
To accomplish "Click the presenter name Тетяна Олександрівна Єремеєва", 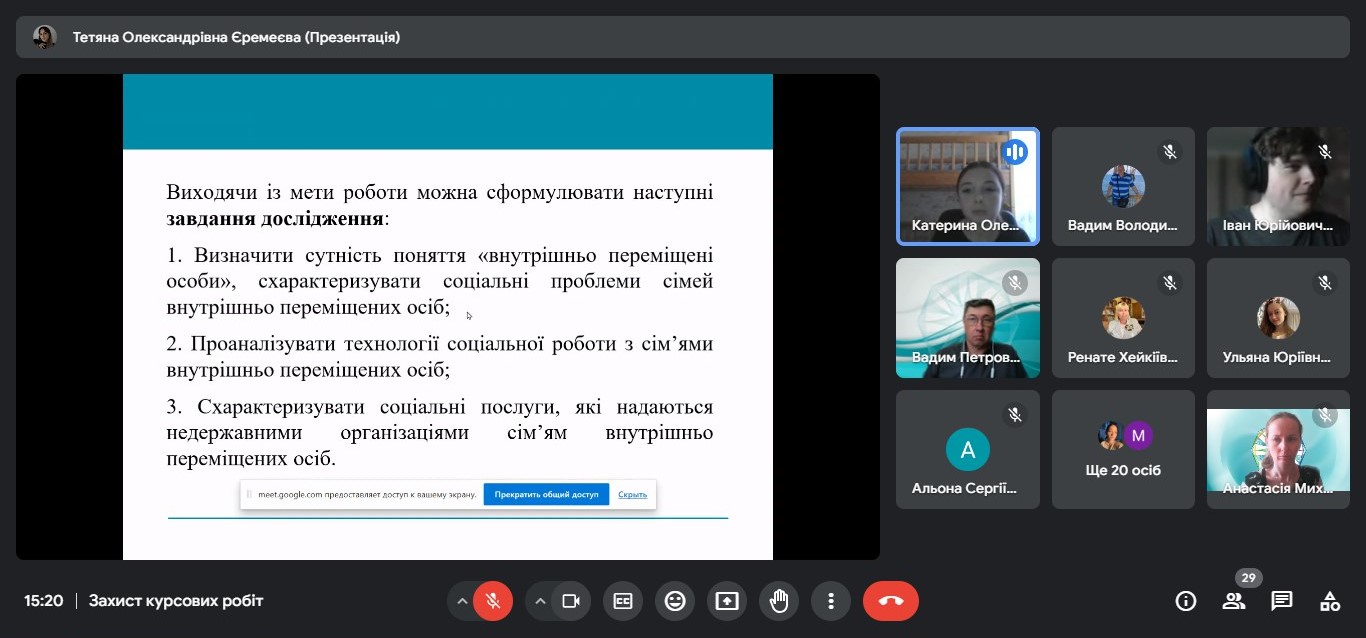I will click(x=236, y=37).
